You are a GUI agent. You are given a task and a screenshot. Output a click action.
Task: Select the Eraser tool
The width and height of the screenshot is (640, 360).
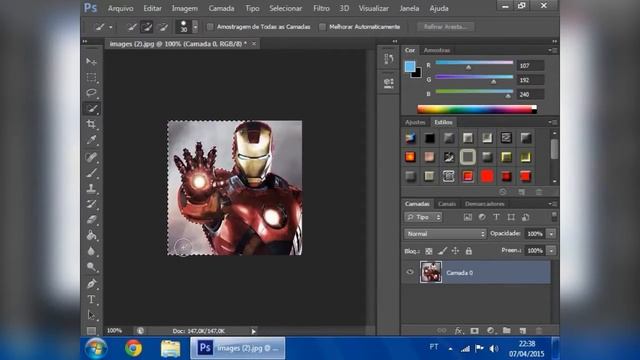point(91,220)
